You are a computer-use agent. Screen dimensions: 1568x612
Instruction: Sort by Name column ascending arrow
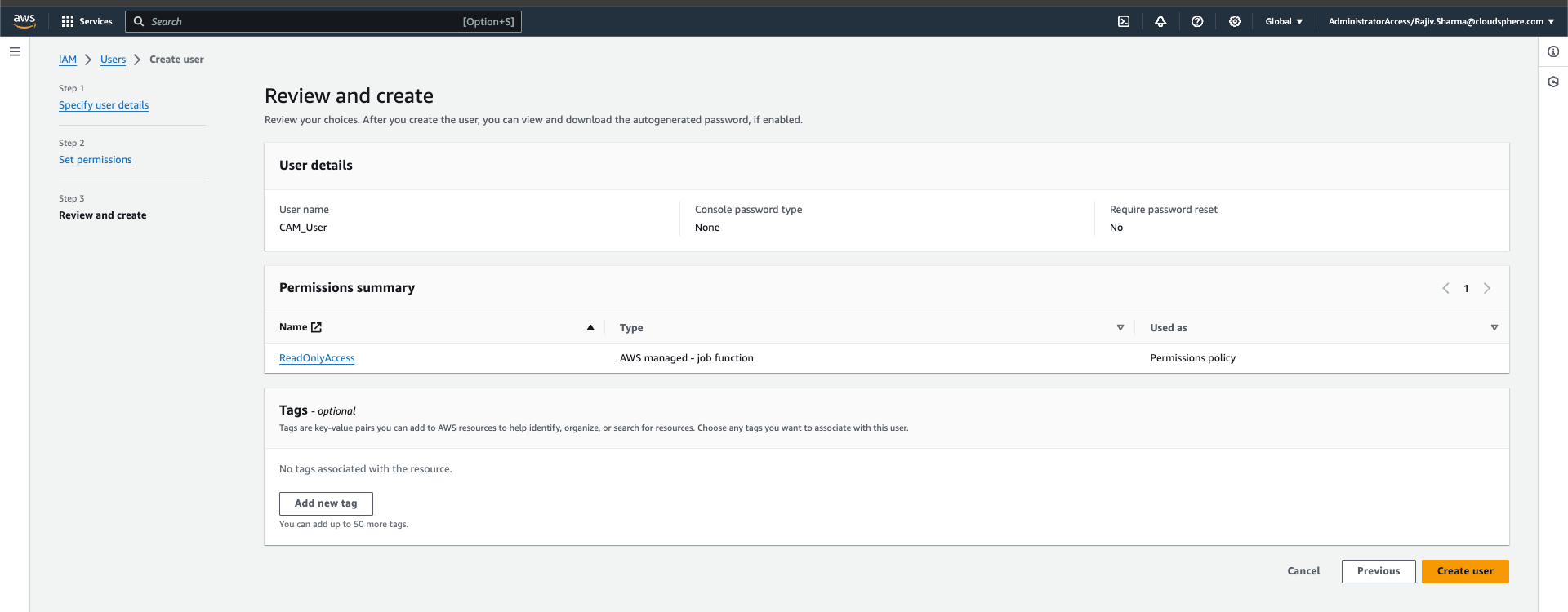click(590, 327)
